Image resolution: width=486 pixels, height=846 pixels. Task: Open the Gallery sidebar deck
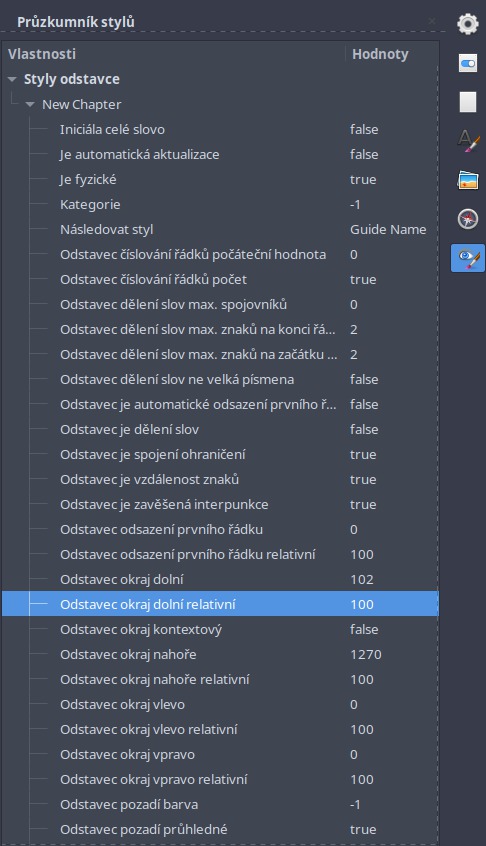pos(468,180)
